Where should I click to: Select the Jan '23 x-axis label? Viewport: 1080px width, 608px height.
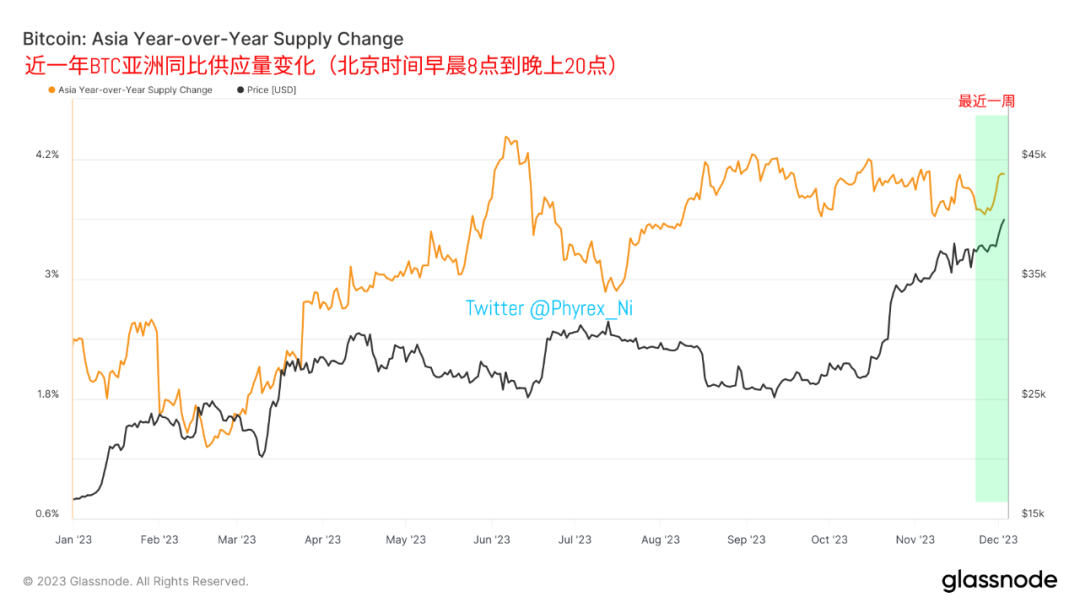coord(74,540)
